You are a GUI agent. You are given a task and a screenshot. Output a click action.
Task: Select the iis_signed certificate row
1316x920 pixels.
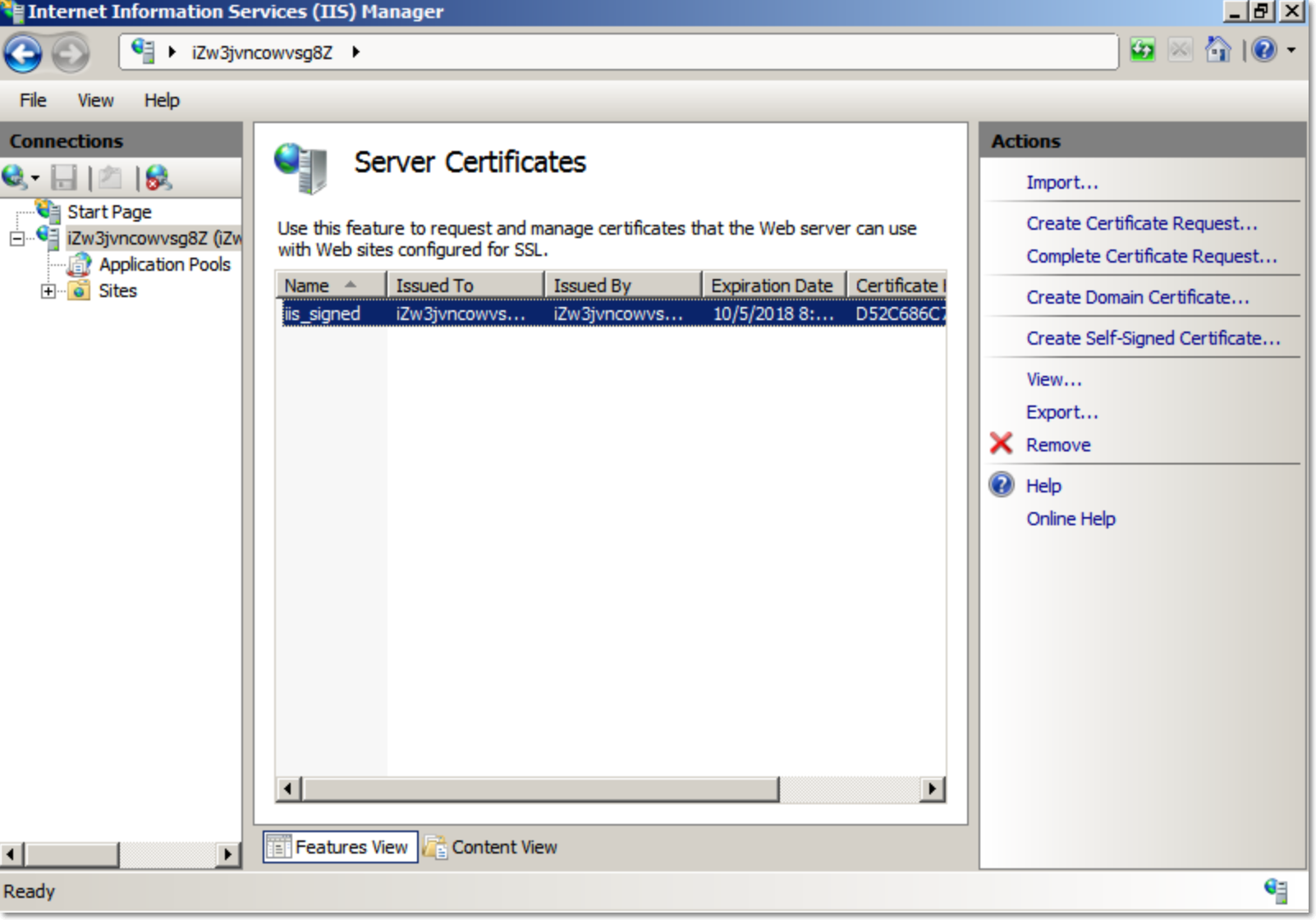(323, 314)
